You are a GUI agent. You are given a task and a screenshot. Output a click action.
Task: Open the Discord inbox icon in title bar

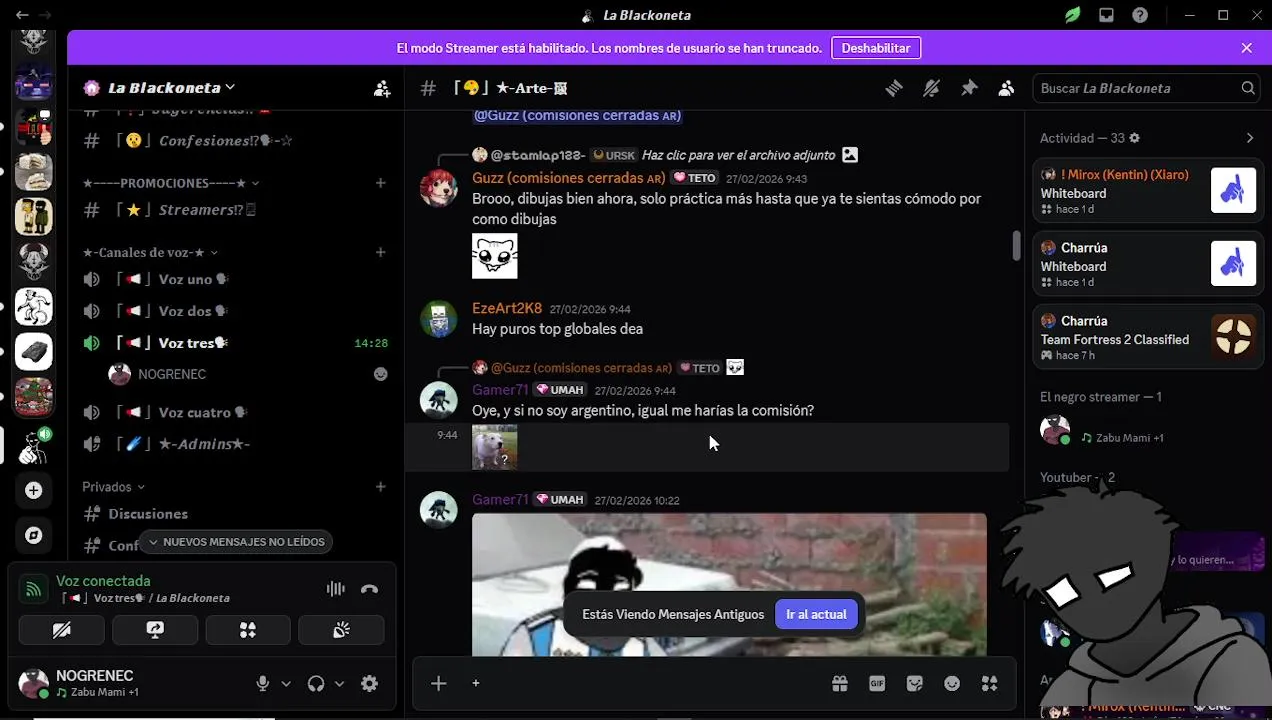coord(1106,15)
